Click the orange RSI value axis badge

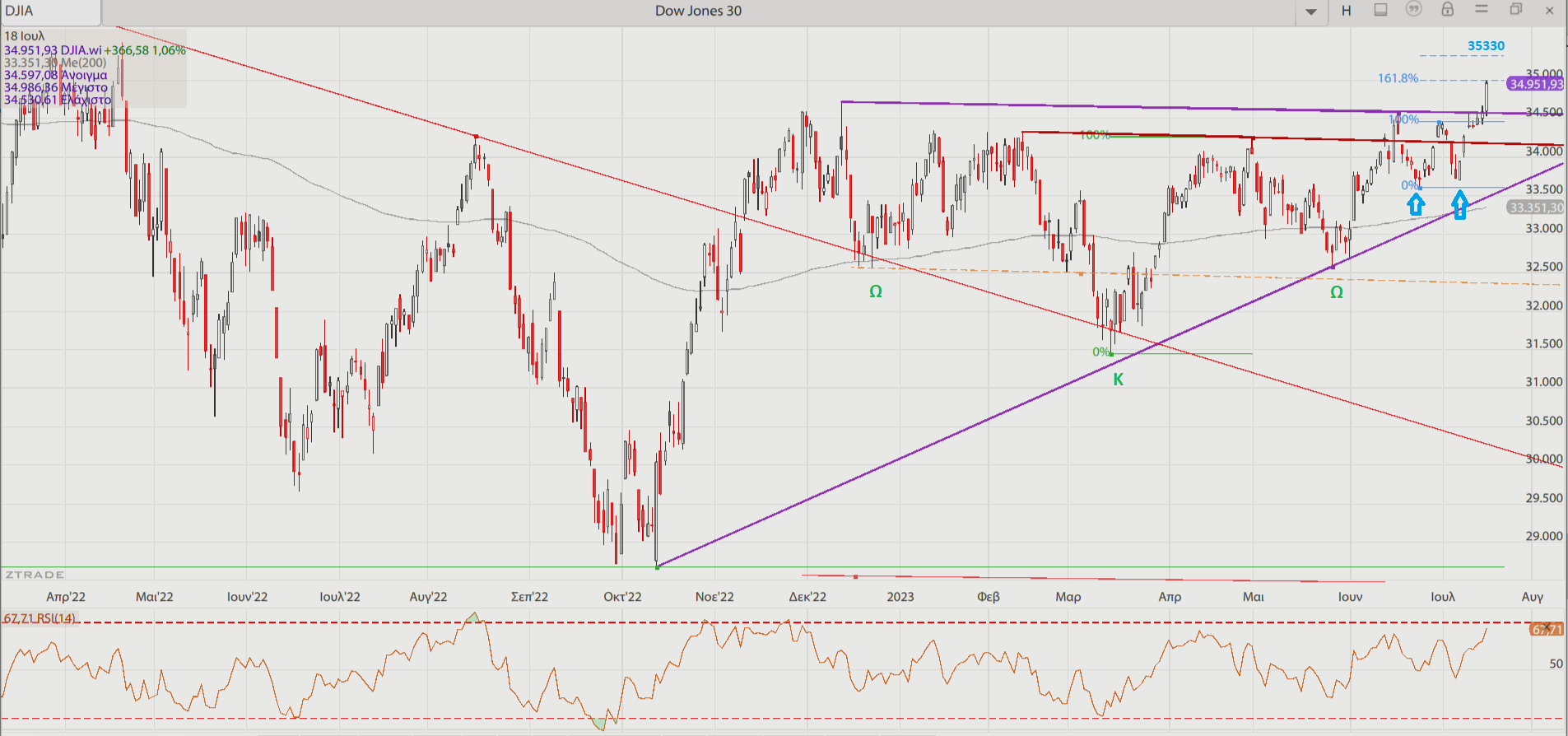1547,630
